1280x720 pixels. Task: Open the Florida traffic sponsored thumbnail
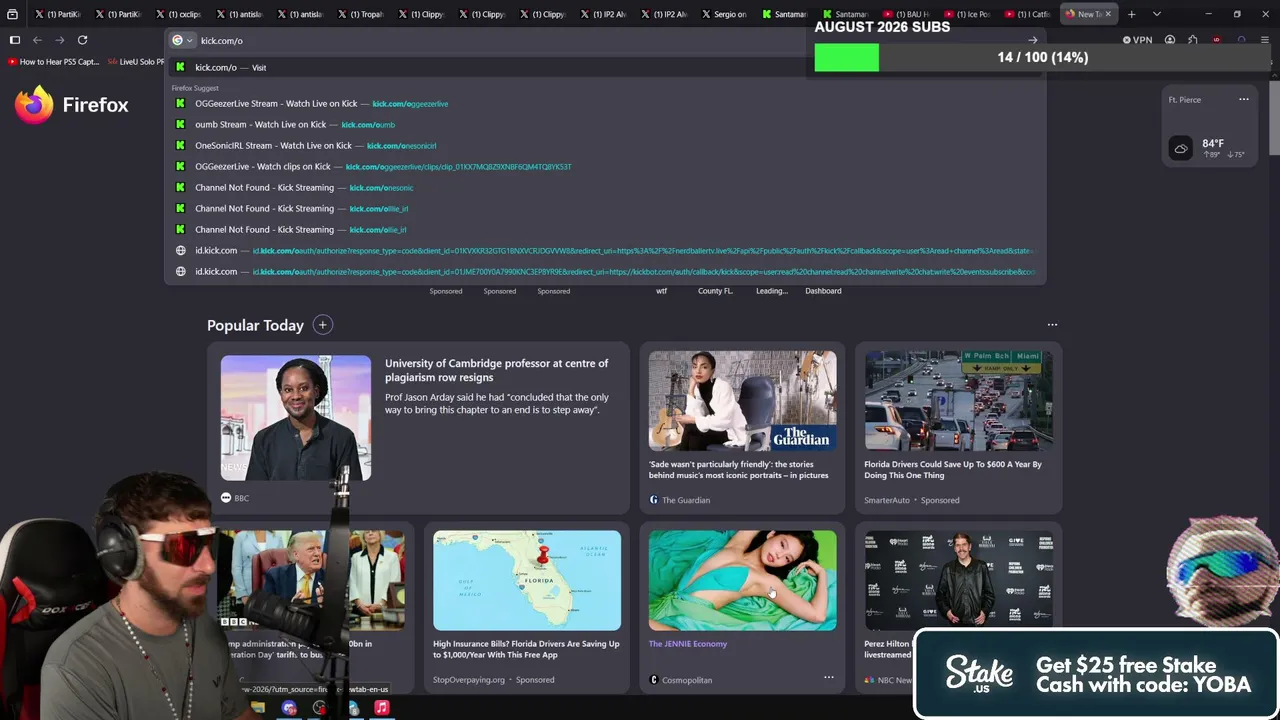pyautogui.click(x=958, y=400)
